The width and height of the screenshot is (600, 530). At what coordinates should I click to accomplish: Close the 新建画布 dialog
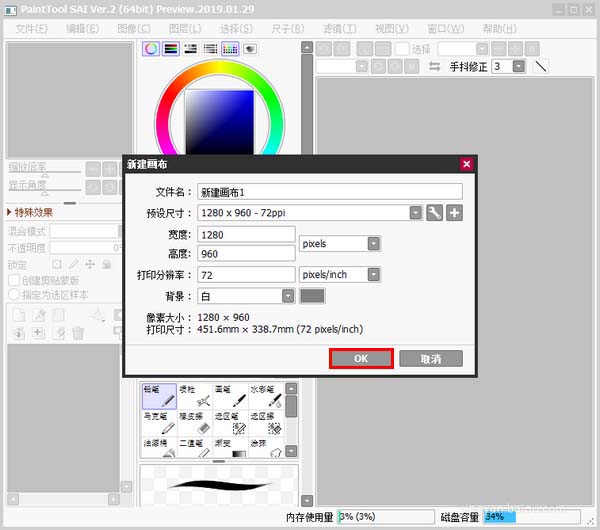[x=466, y=164]
